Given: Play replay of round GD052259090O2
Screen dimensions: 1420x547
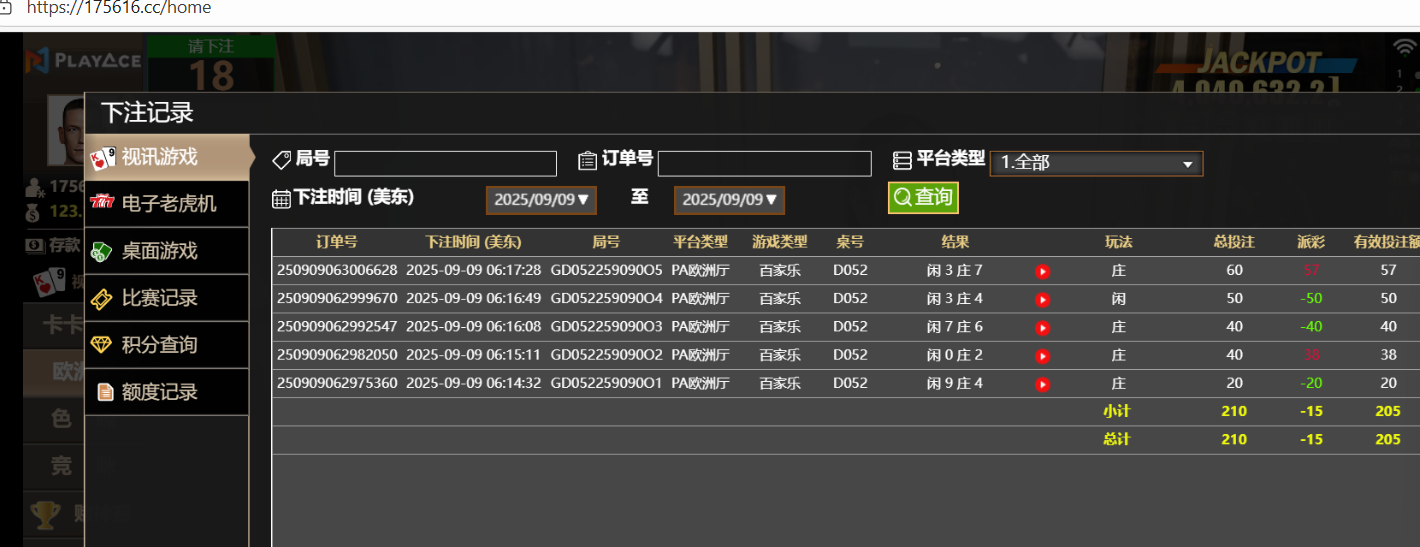Looking at the screenshot, I should click(x=1042, y=355).
